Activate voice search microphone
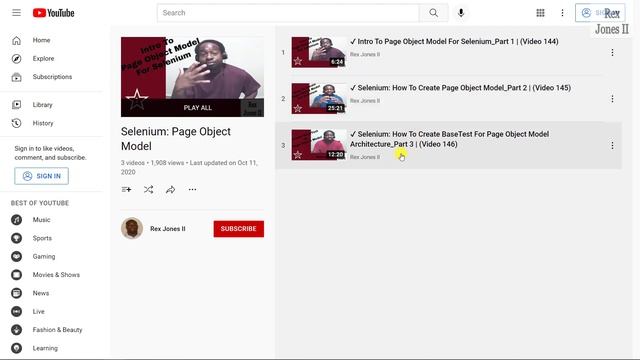This screenshot has width=640, height=360. (x=461, y=13)
